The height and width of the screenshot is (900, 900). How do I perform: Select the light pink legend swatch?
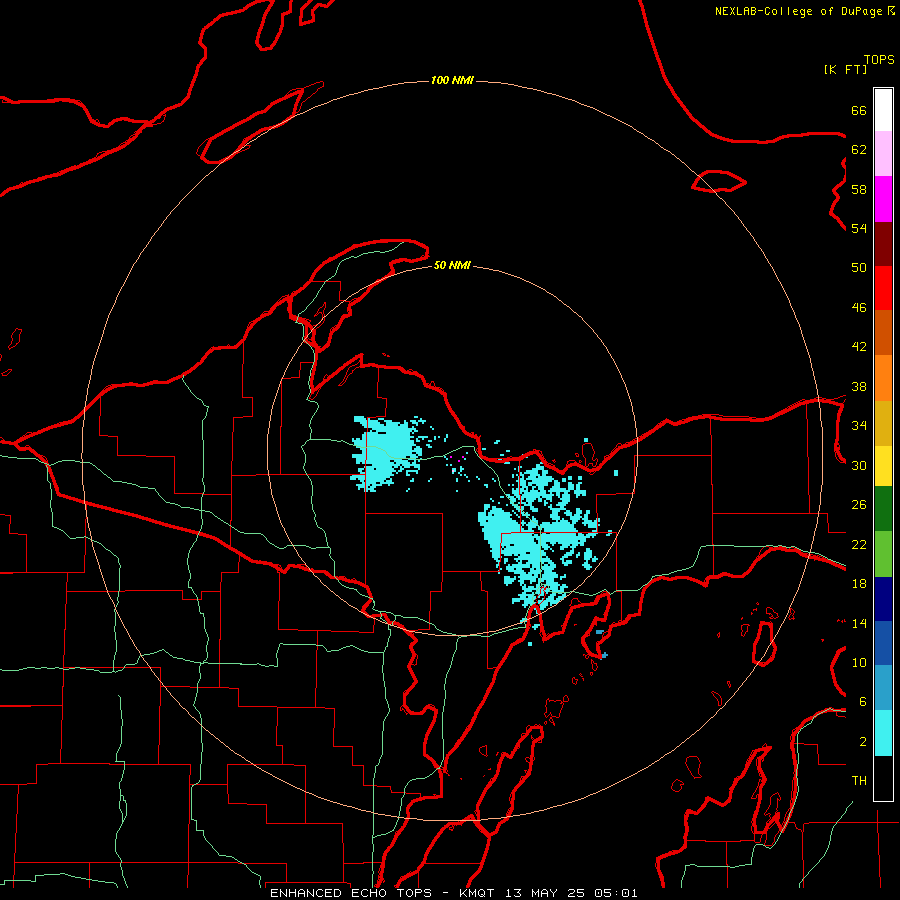[883, 154]
